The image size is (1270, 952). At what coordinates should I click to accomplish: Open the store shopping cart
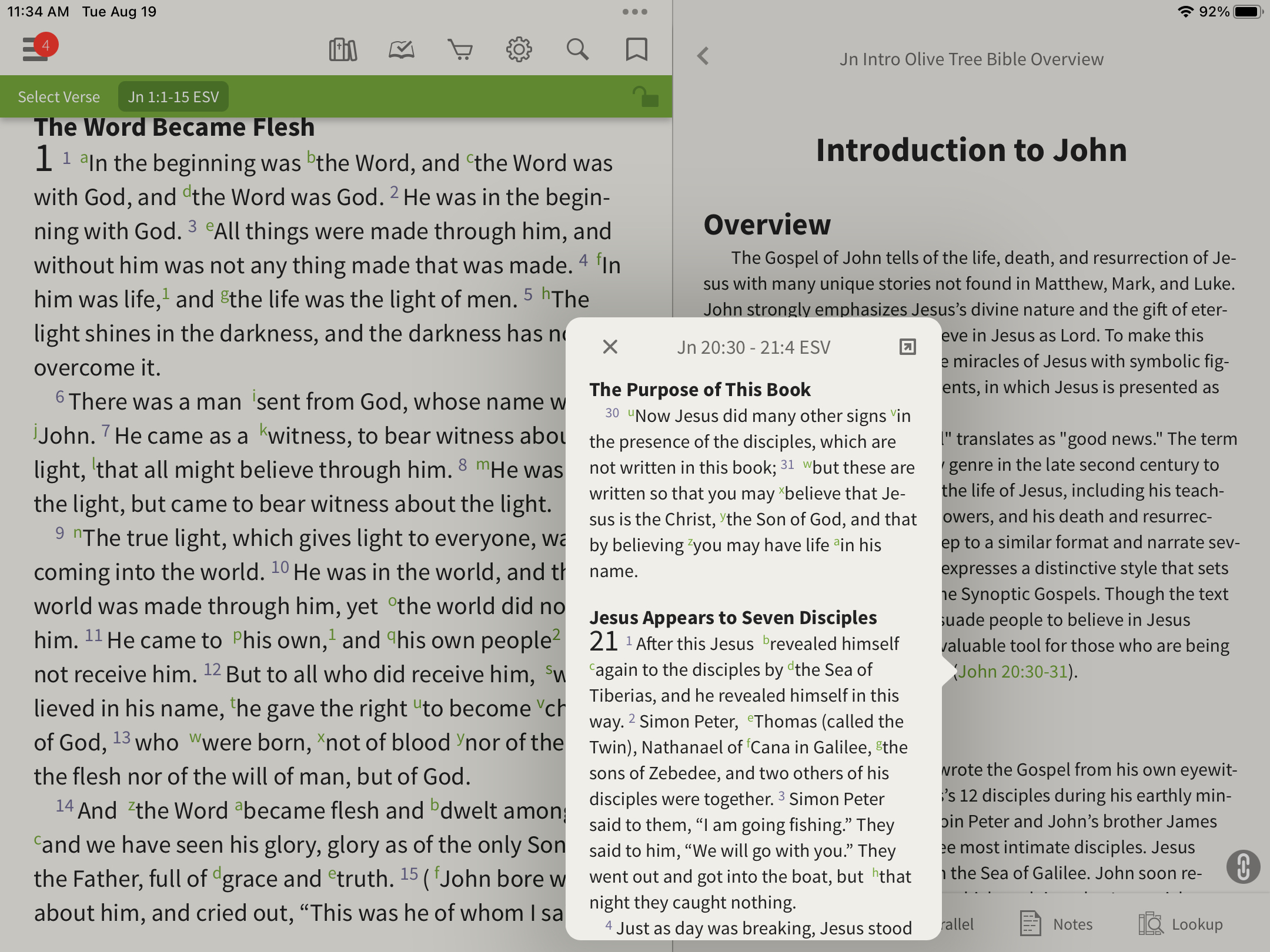tap(460, 50)
